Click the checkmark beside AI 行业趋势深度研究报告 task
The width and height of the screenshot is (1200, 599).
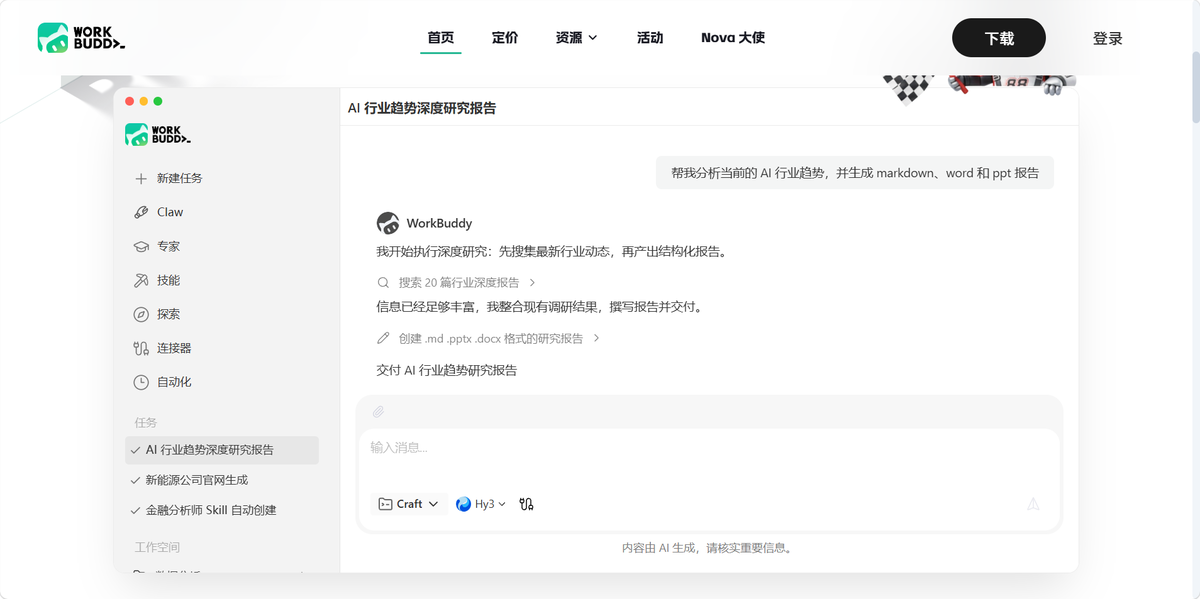coord(135,450)
